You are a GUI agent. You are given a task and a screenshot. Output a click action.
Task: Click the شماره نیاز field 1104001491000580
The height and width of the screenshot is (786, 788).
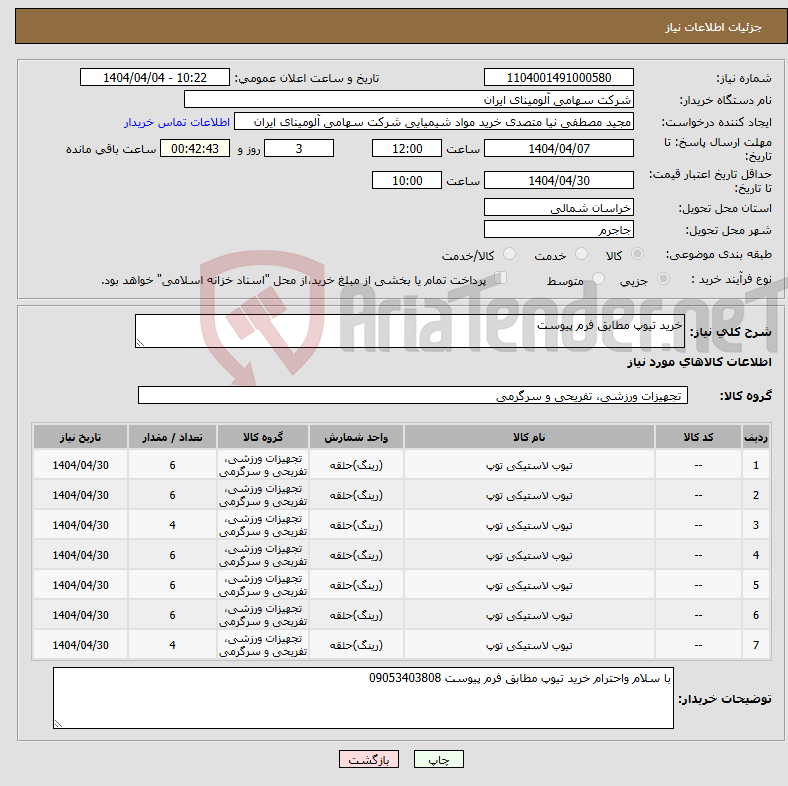coord(558,78)
